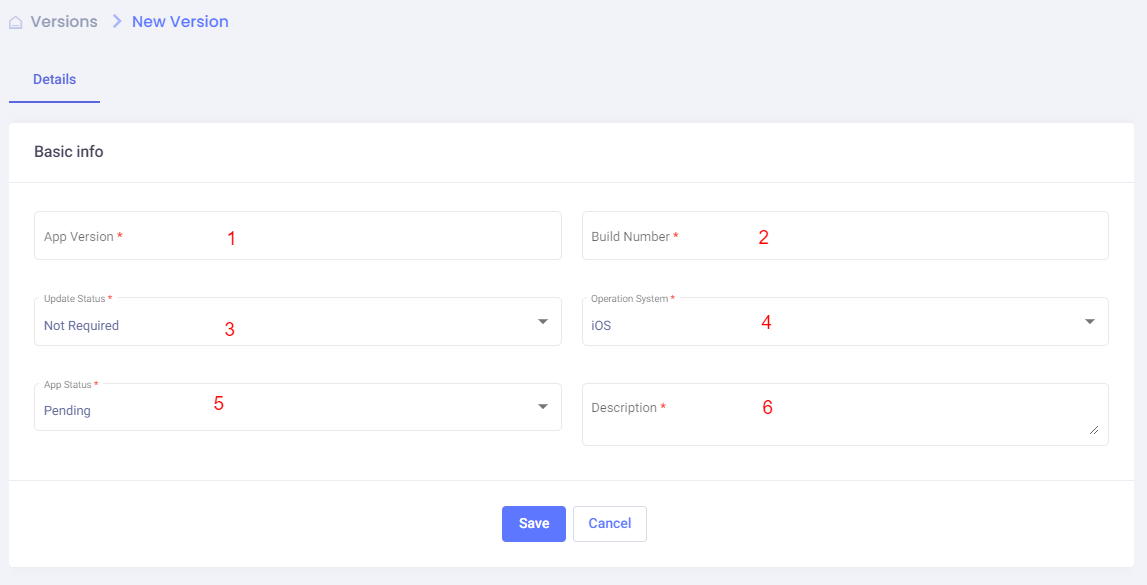The height and width of the screenshot is (585, 1147).
Task: Click the New Version breadcrumb item
Action: coord(180,22)
